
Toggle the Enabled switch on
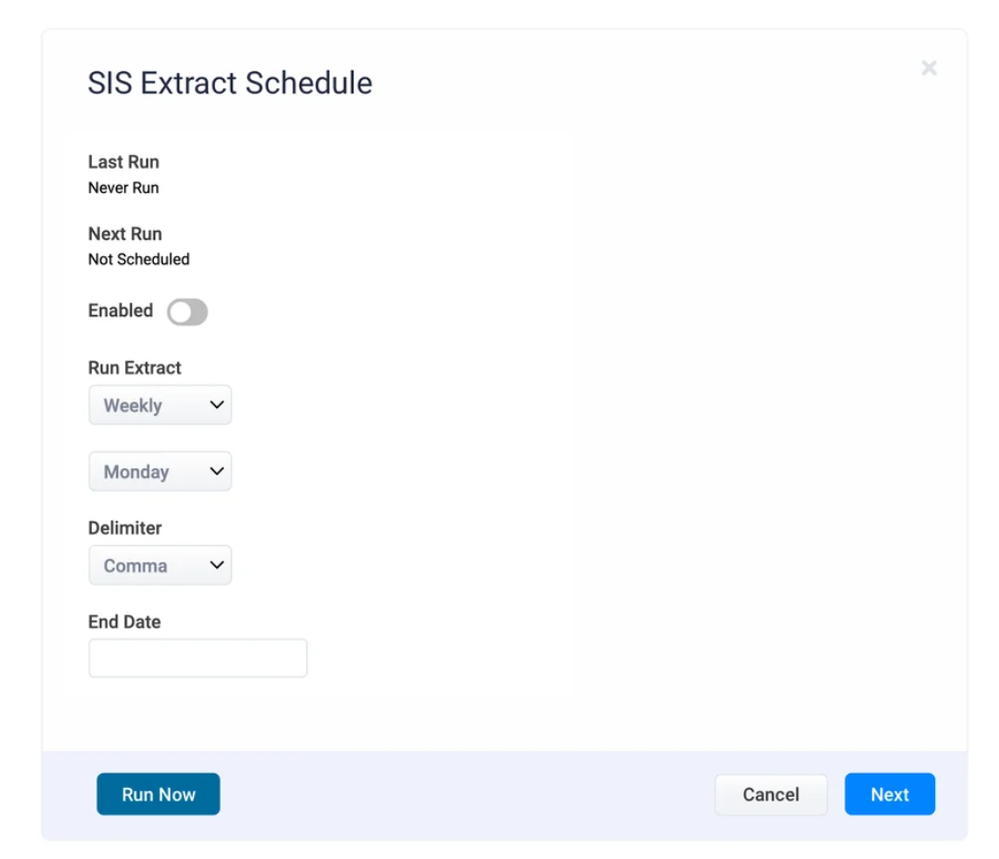point(187,312)
